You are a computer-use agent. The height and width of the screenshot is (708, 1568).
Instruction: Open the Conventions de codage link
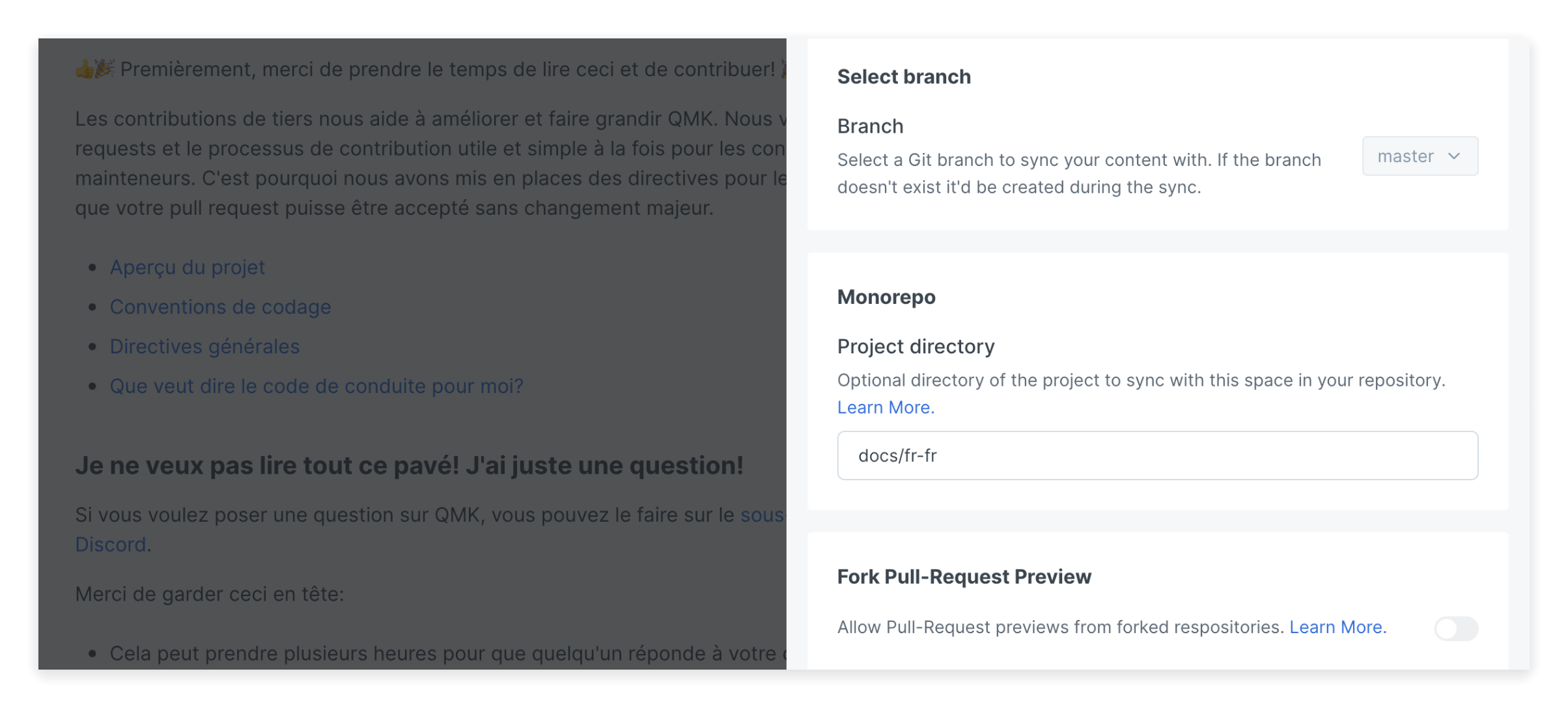coord(220,307)
